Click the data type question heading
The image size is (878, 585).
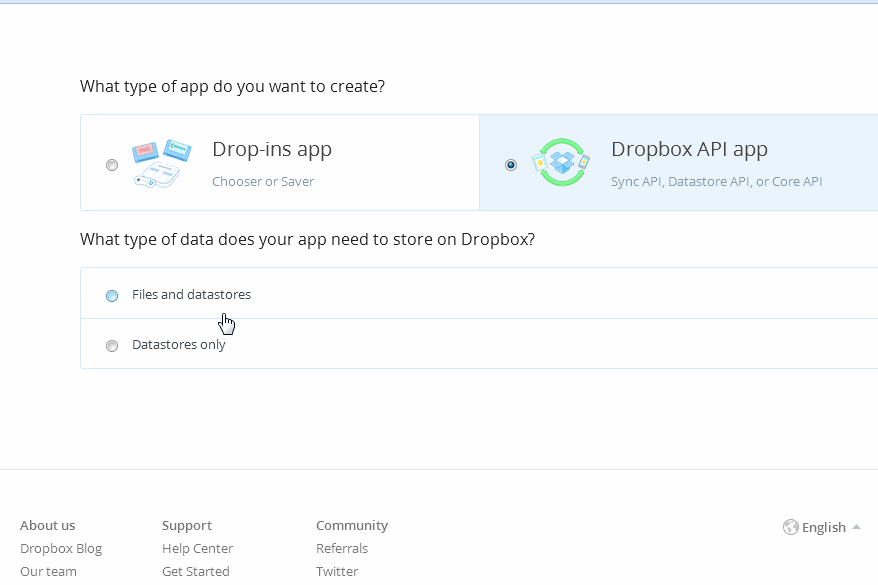pos(307,240)
